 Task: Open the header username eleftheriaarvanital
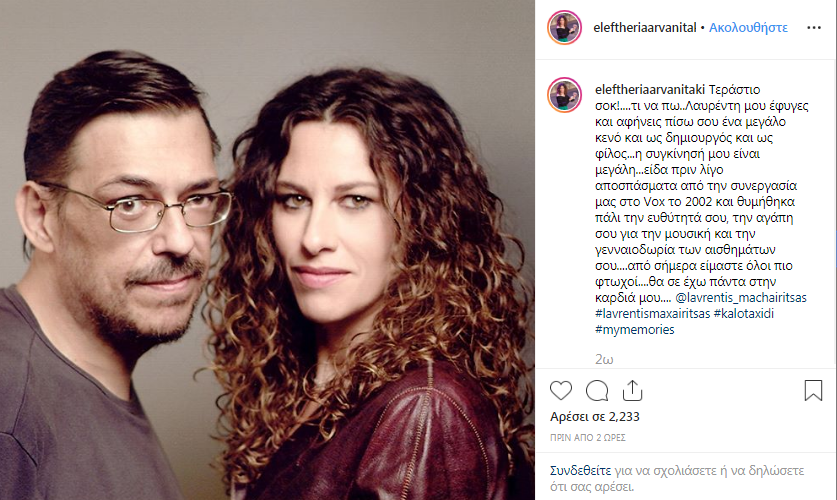[645, 28]
